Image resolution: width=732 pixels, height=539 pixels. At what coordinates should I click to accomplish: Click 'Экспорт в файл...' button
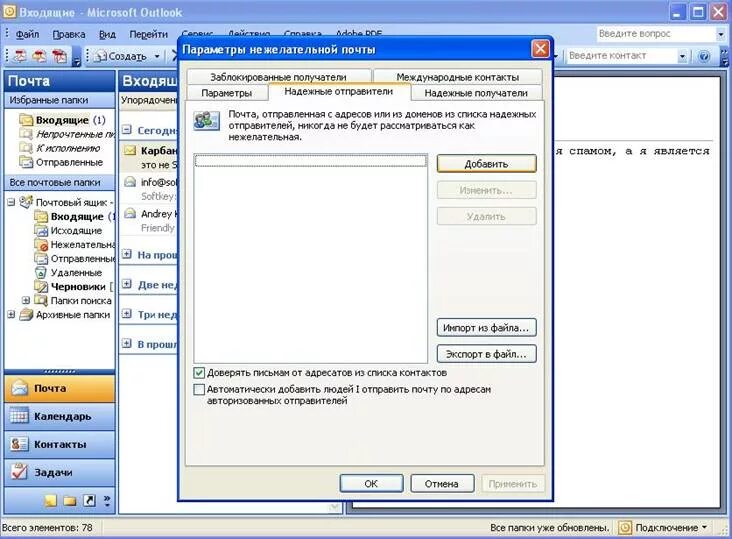[486, 354]
